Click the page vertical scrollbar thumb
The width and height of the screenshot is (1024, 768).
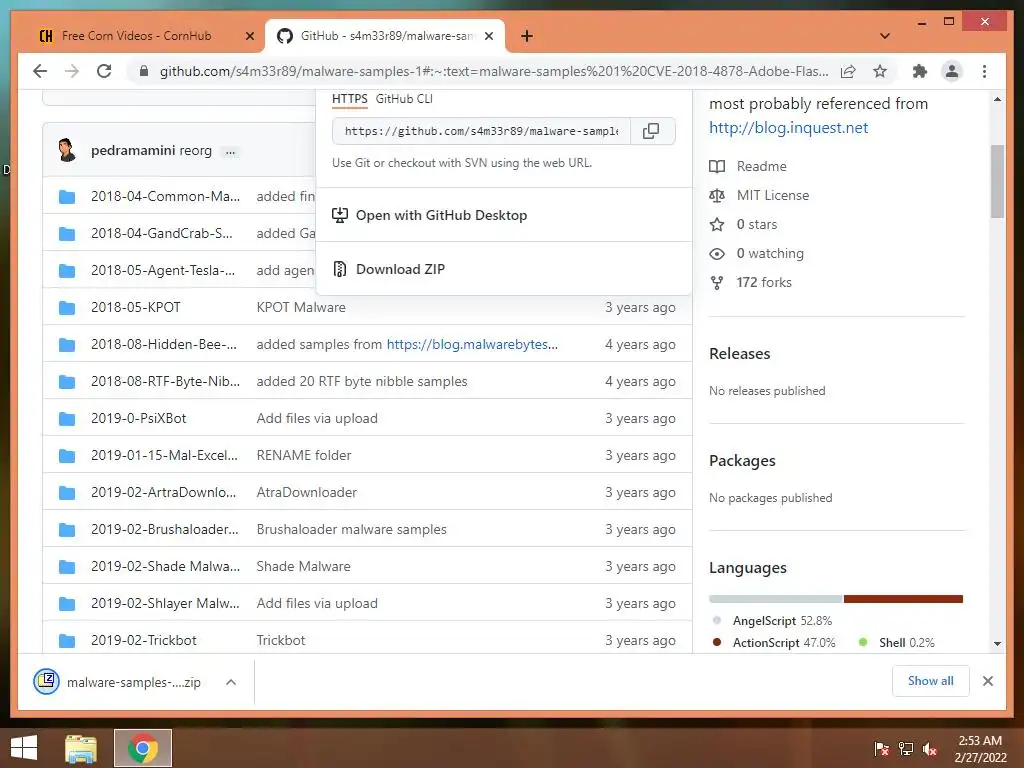coord(997,181)
